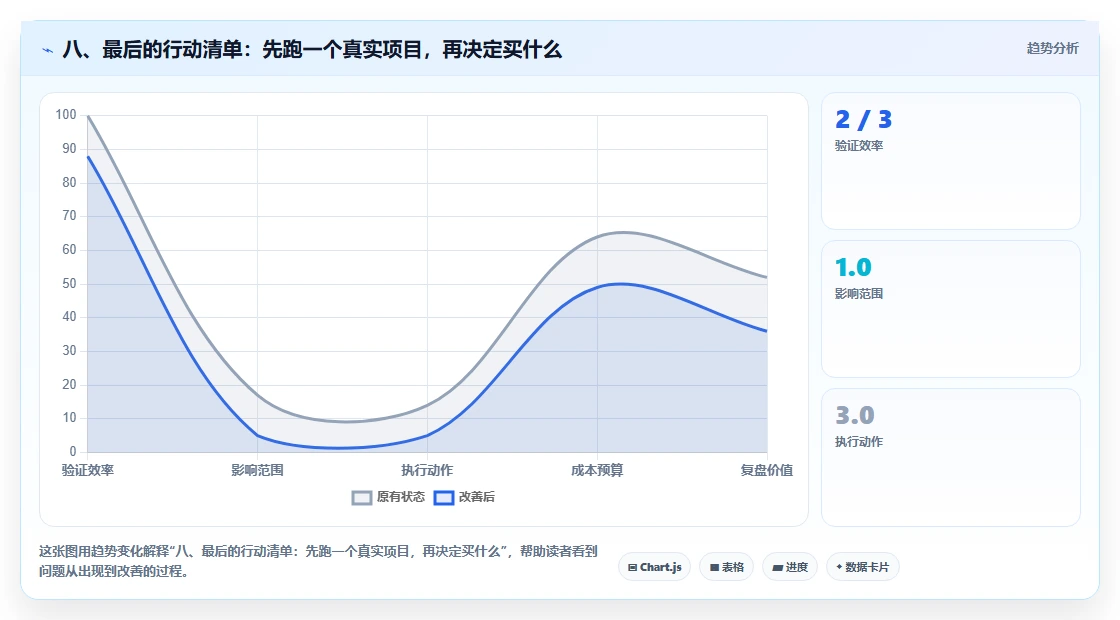Open the 2 / 3 验证效率 stat card
The image size is (1120, 620).
coord(951,161)
